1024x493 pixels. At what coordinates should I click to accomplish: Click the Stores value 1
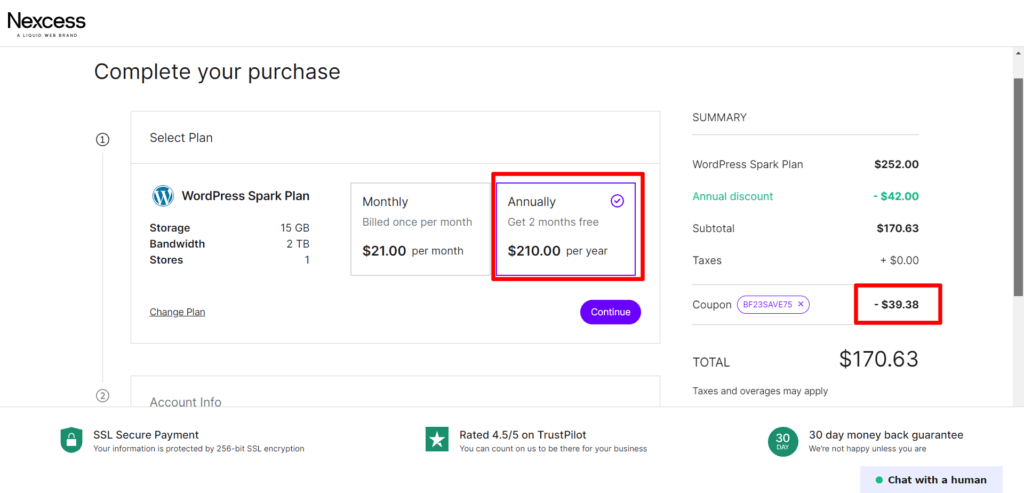[306, 260]
